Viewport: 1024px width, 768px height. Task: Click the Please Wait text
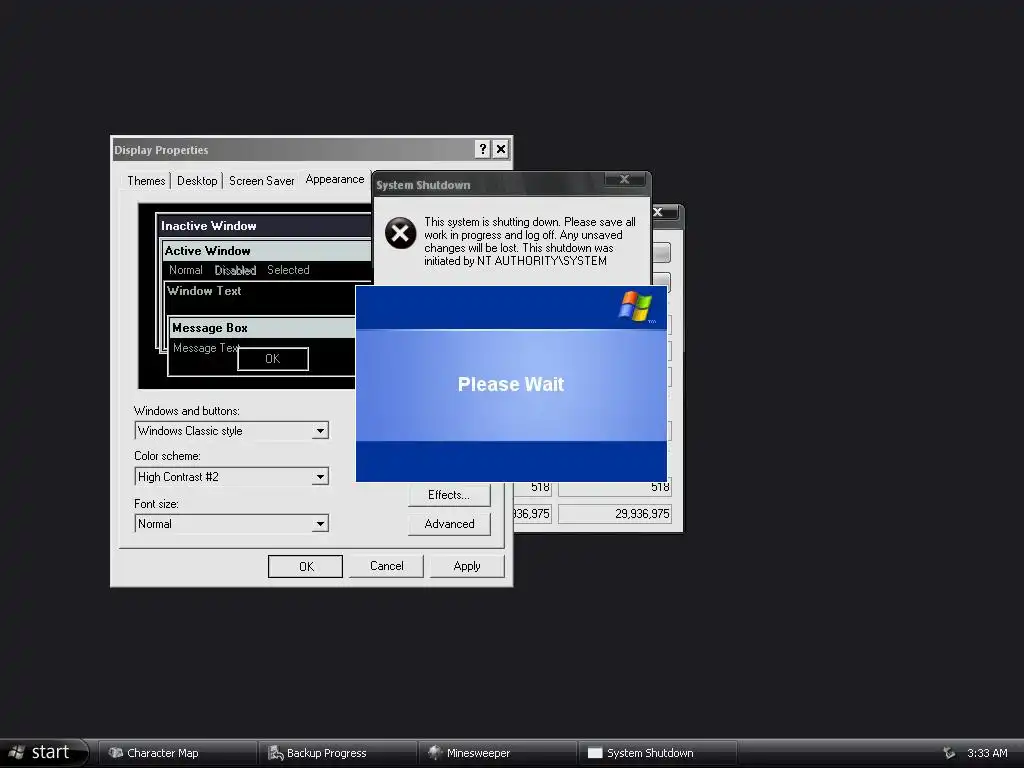tap(511, 384)
